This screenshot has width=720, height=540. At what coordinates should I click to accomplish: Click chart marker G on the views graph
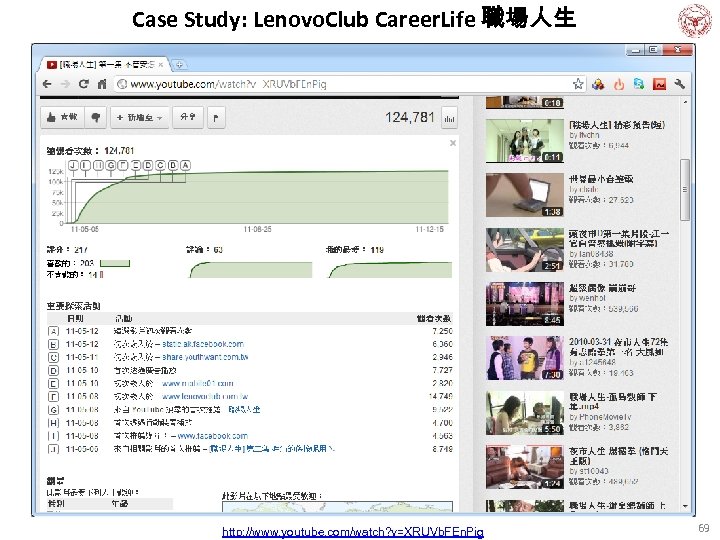click(110, 165)
